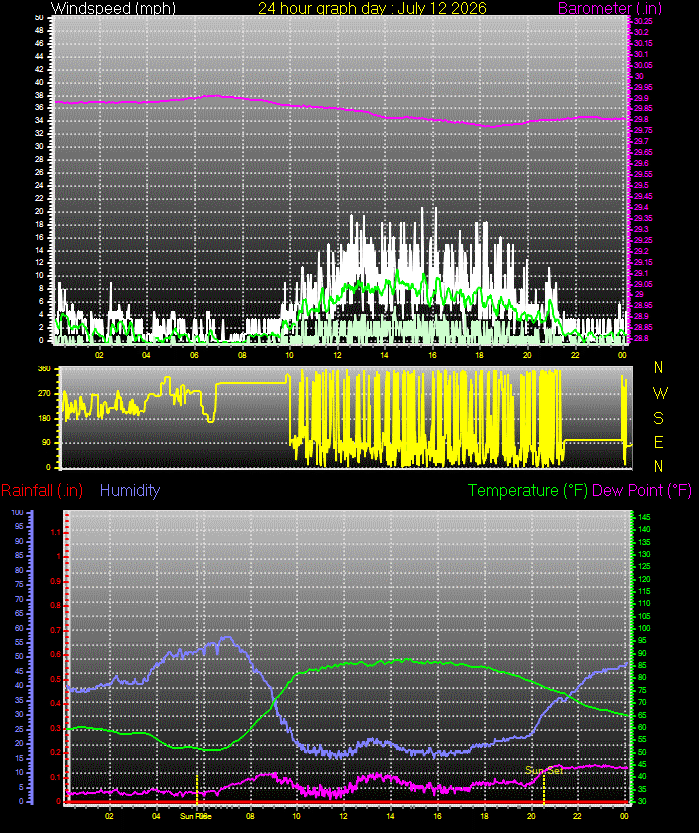This screenshot has width=699, height=833.
Task: Click hour '22' on the windspeed chart axis
Action: coord(575,355)
